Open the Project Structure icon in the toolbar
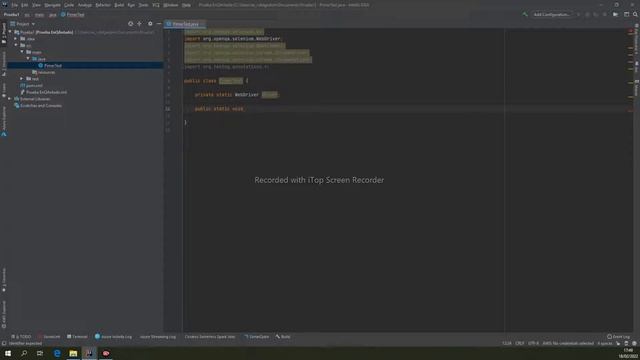 (616, 14)
